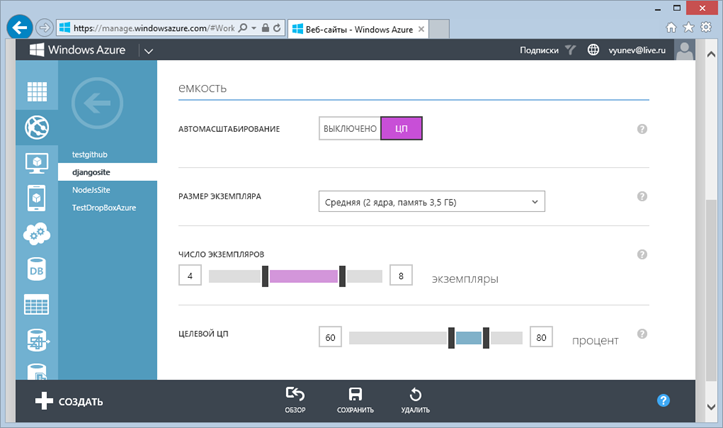Click the user avatar icon in header
Screen dimensions: 723x428
tap(685, 50)
